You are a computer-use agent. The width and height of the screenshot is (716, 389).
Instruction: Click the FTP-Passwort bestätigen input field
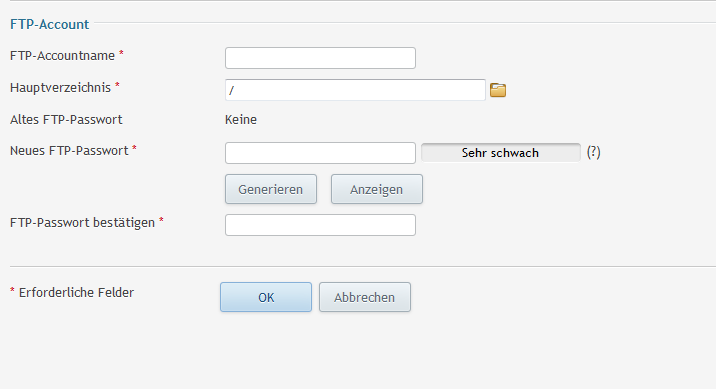pos(320,225)
